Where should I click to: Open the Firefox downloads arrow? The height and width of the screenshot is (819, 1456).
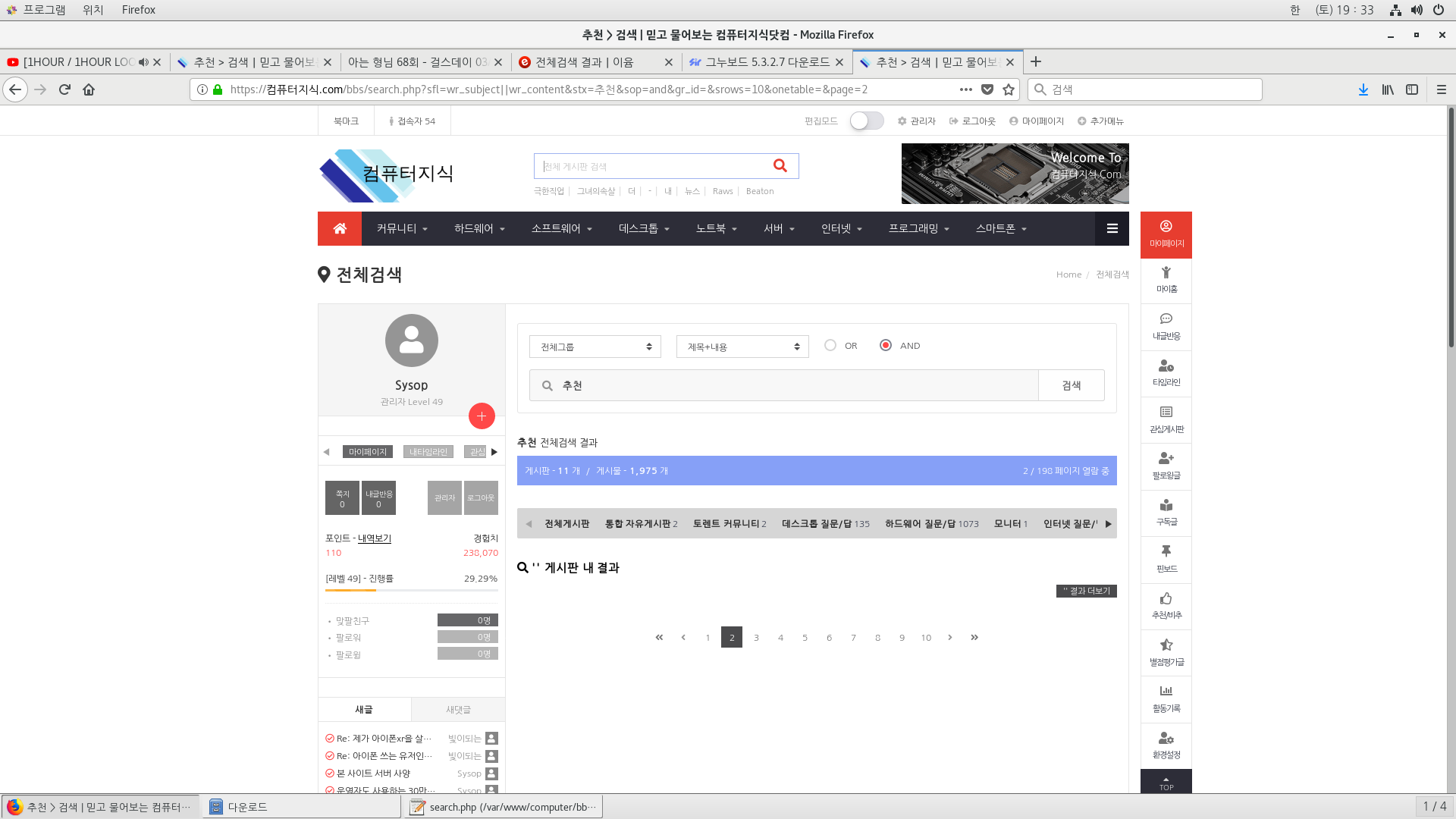coord(1363,89)
